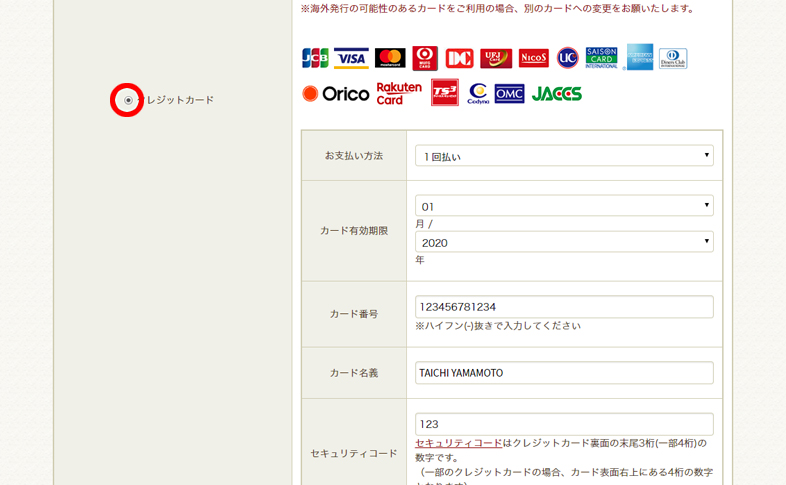Click the NICOS card logo
Screen dimensions: 786x485
(x=534, y=58)
